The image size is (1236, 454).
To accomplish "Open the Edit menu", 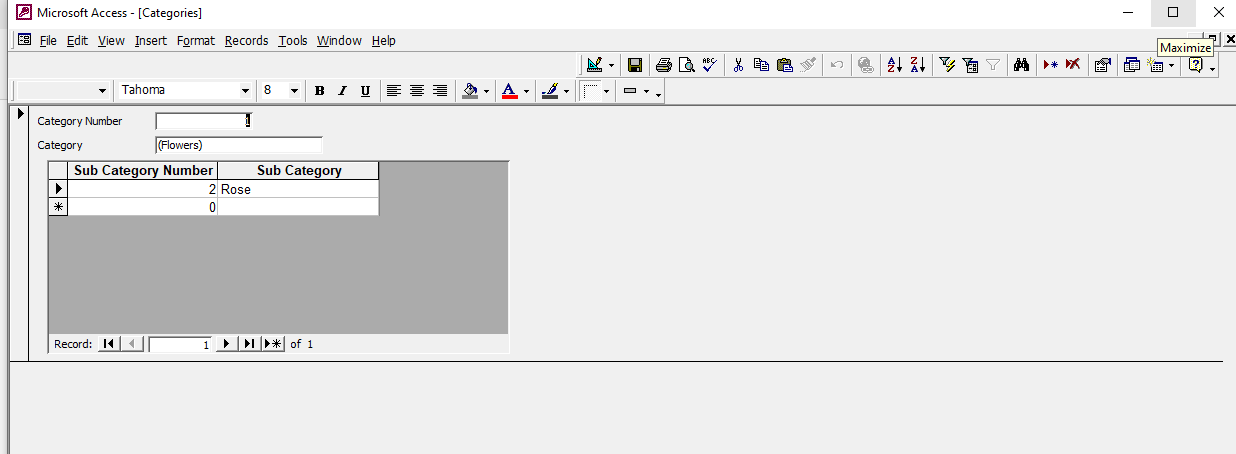I will click(x=78, y=41).
